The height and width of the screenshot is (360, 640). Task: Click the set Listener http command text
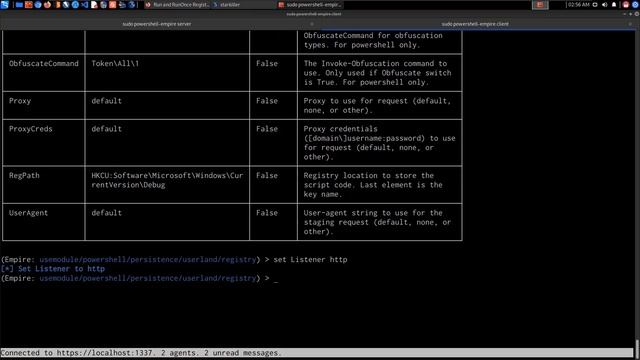click(310, 260)
